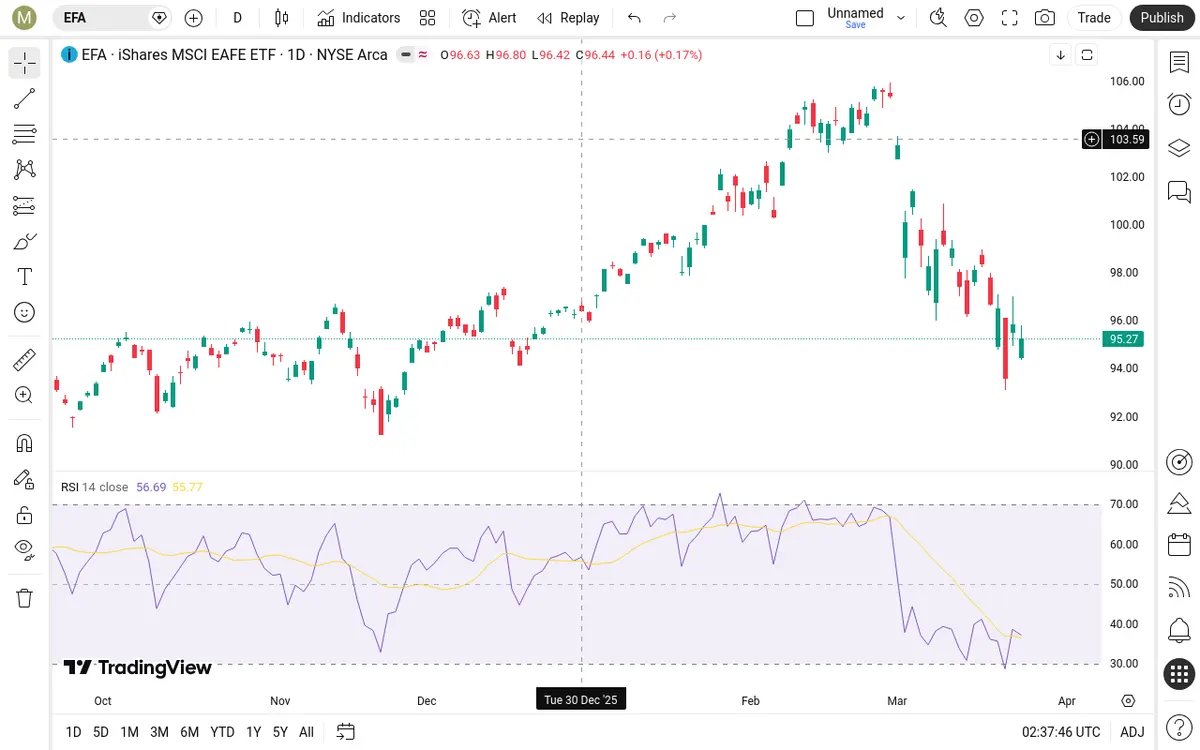Open the candlestick chart style menu
The width and height of the screenshot is (1200, 750).
[281, 18]
